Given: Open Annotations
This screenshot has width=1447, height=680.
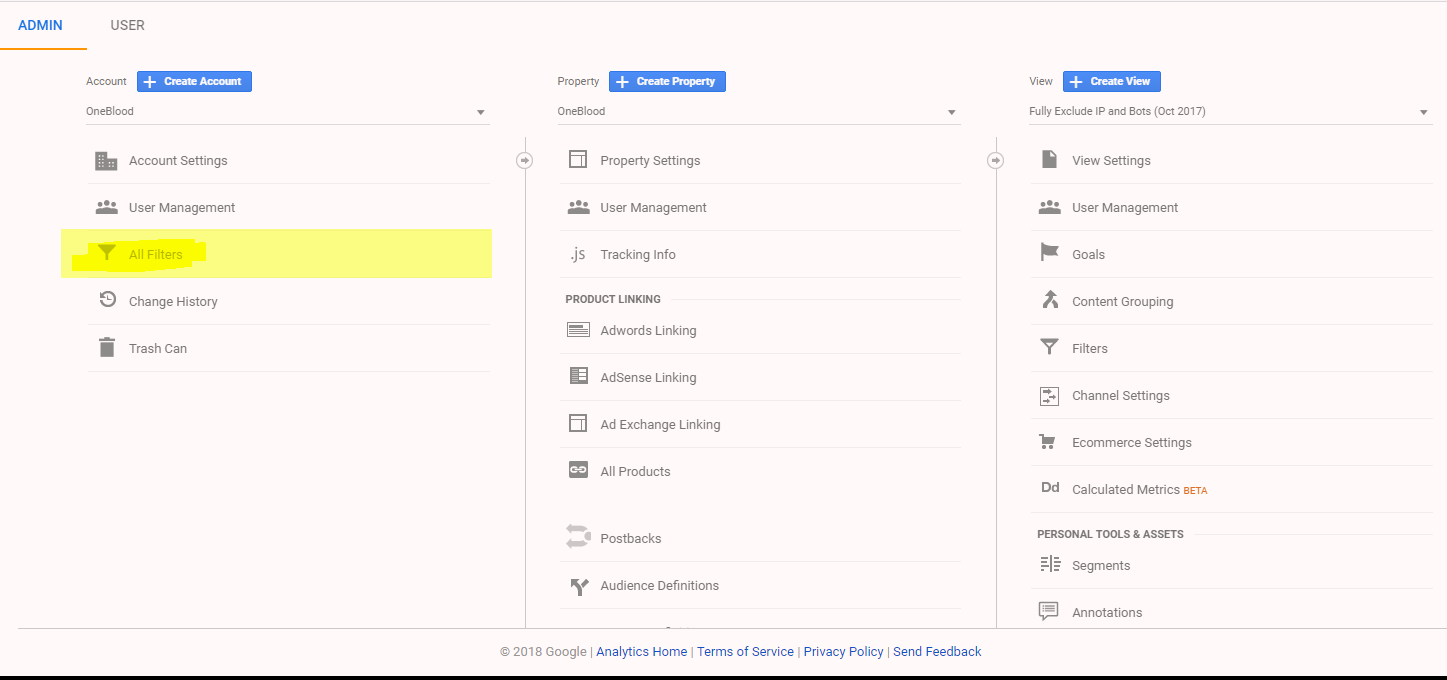Looking at the screenshot, I should (1107, 613).
